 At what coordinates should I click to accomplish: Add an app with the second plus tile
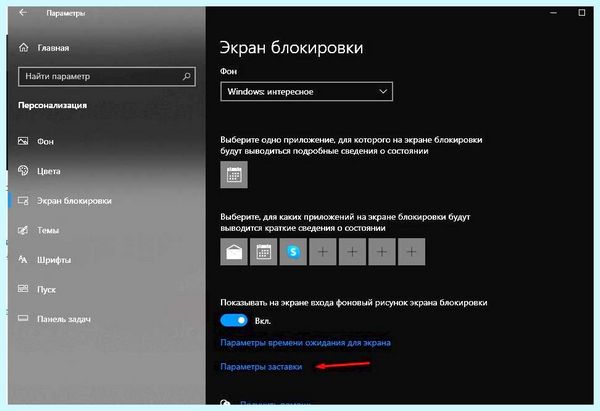pyautogui.click(x=352, y=252)
